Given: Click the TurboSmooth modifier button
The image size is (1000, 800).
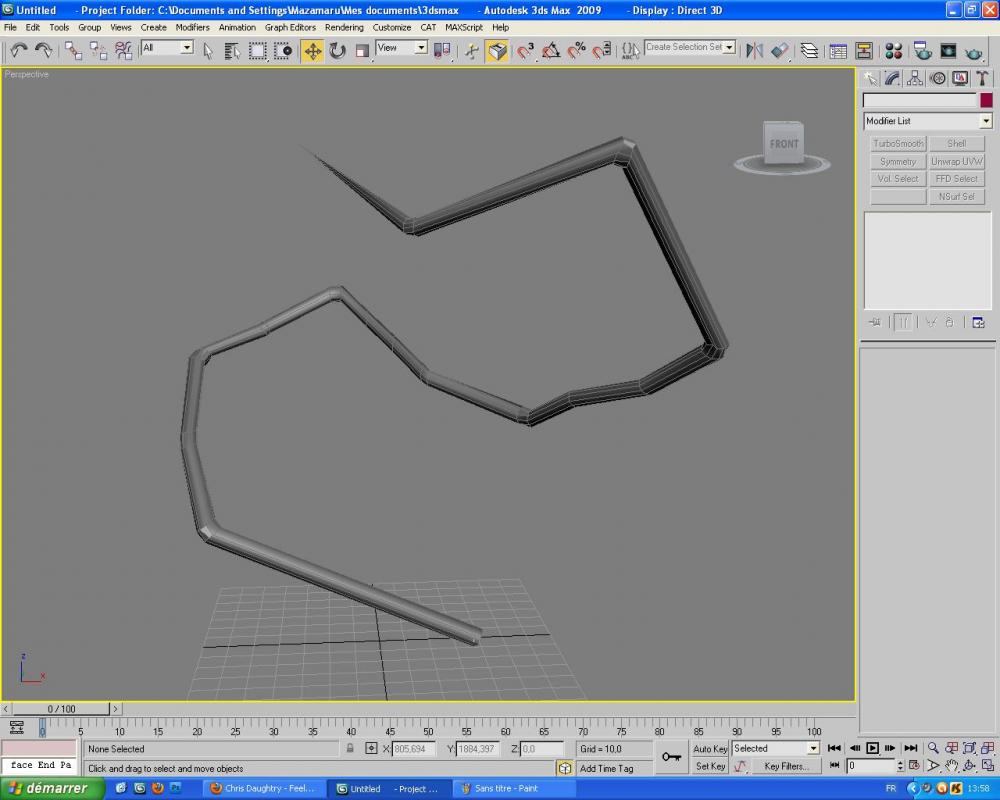Looking at the screenshot, I should [x=898, y=144].
